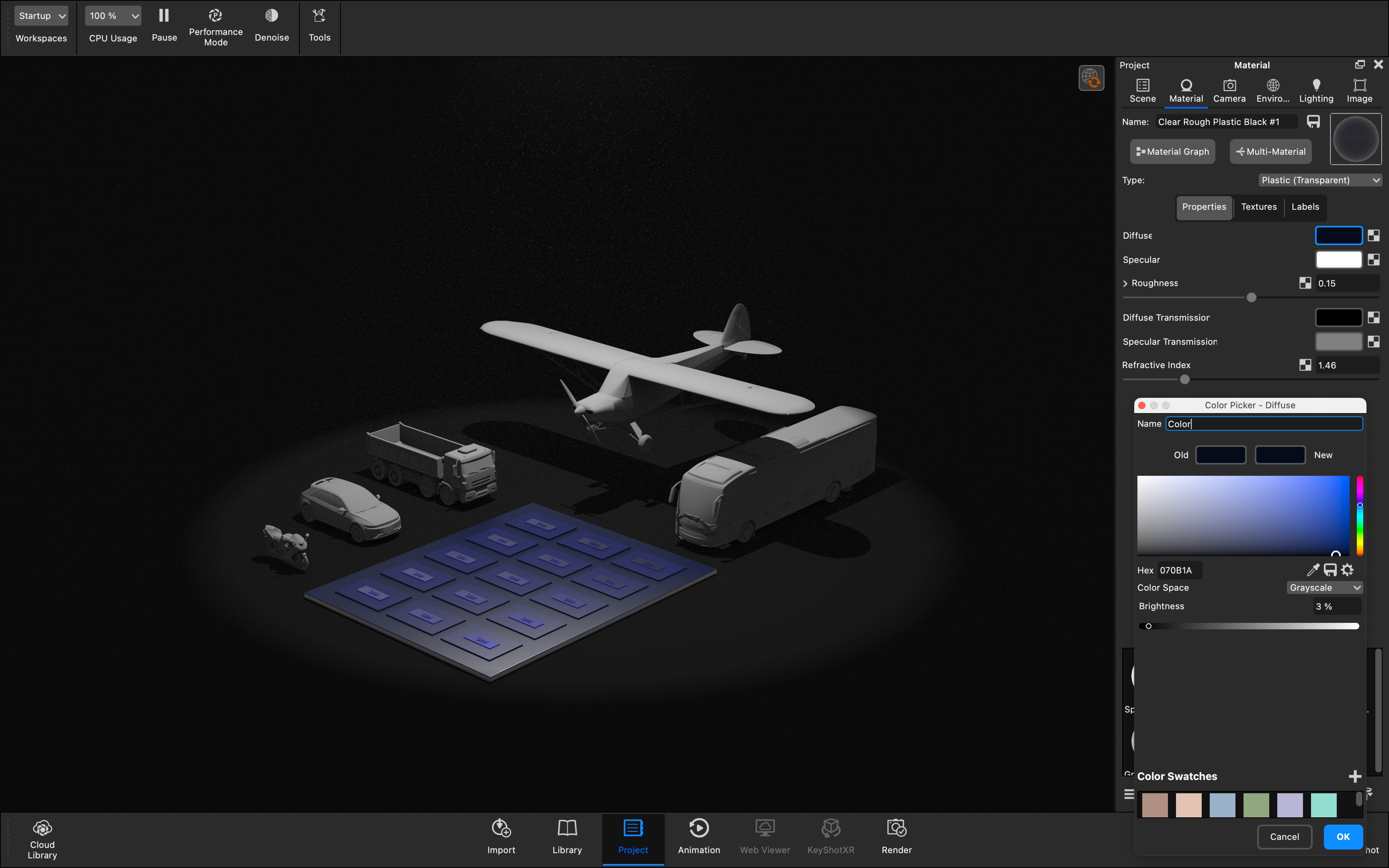Select the teal color swatch
This screenshot has width=1389, height=868.
1324,805
